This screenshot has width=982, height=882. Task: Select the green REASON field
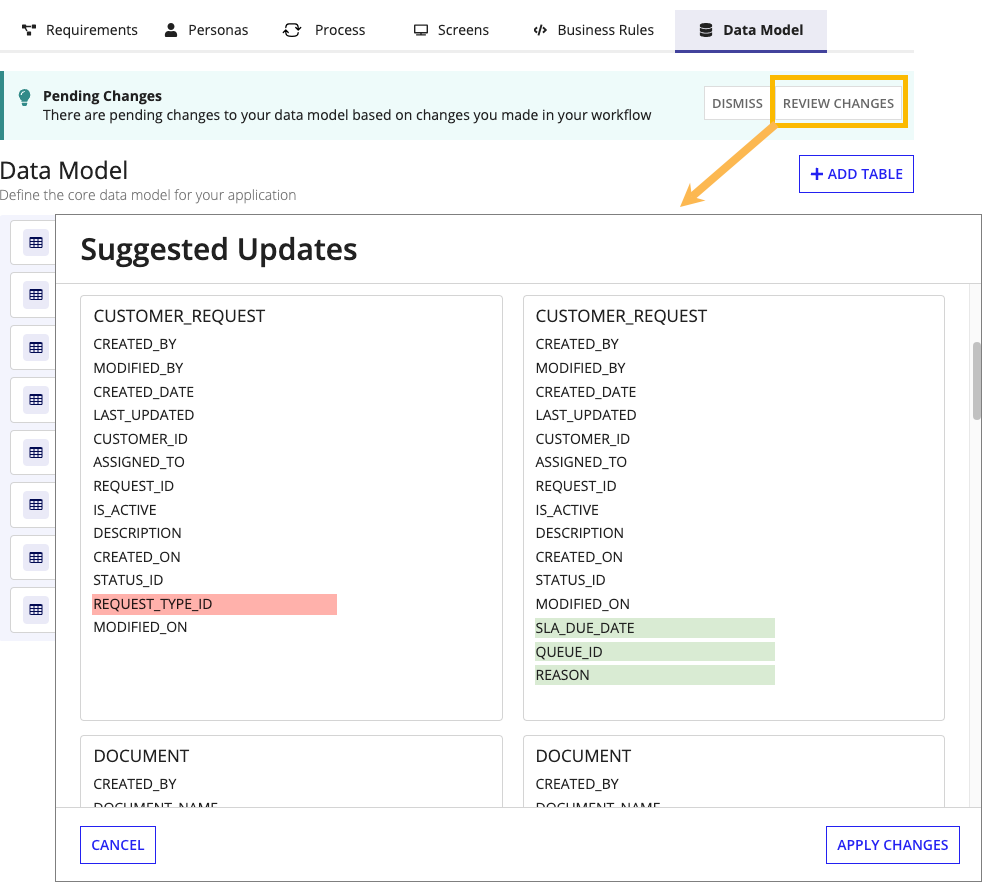click(654, 675)
